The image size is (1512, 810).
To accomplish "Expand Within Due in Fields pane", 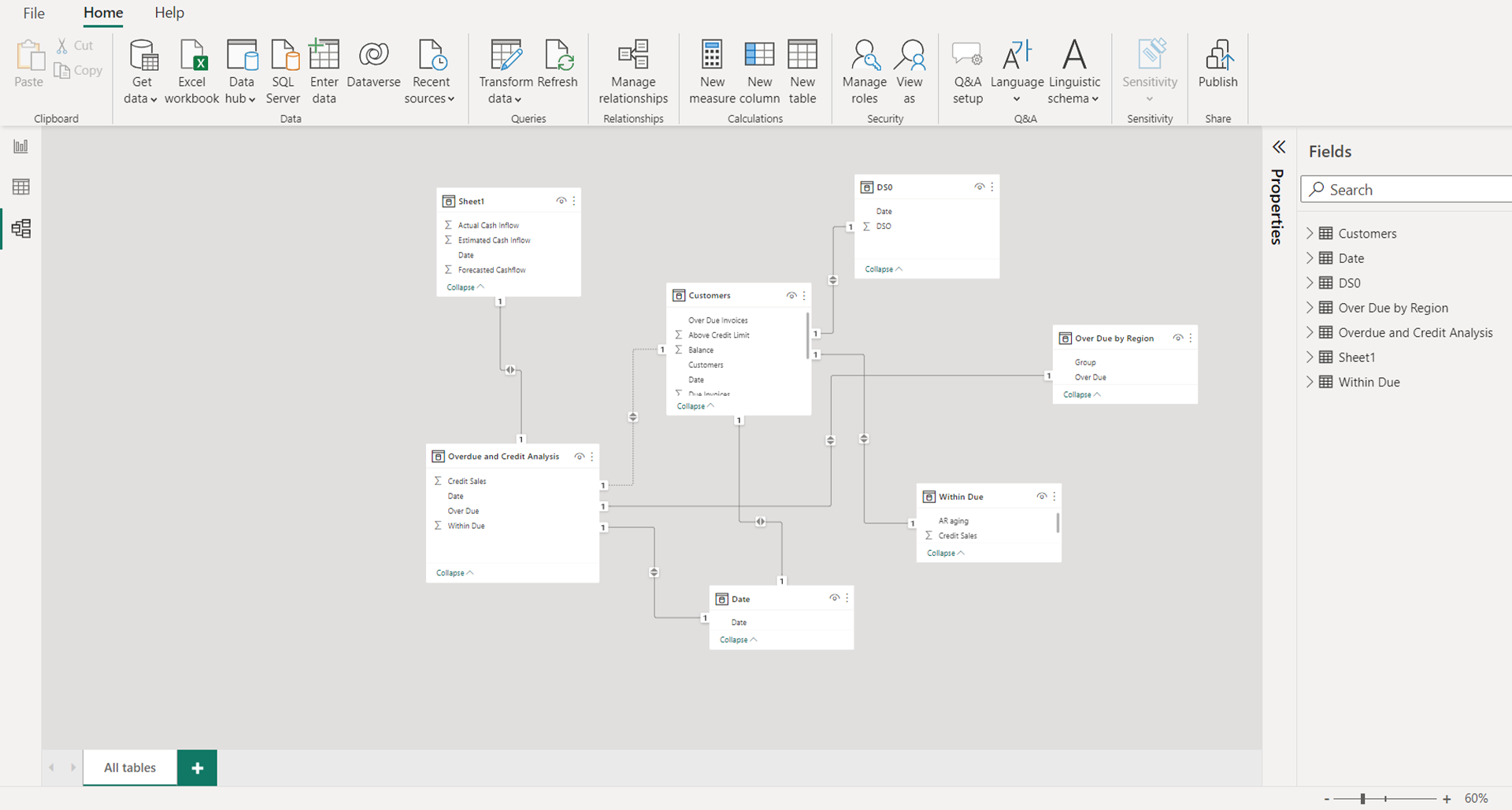I will coord(1310,382).
